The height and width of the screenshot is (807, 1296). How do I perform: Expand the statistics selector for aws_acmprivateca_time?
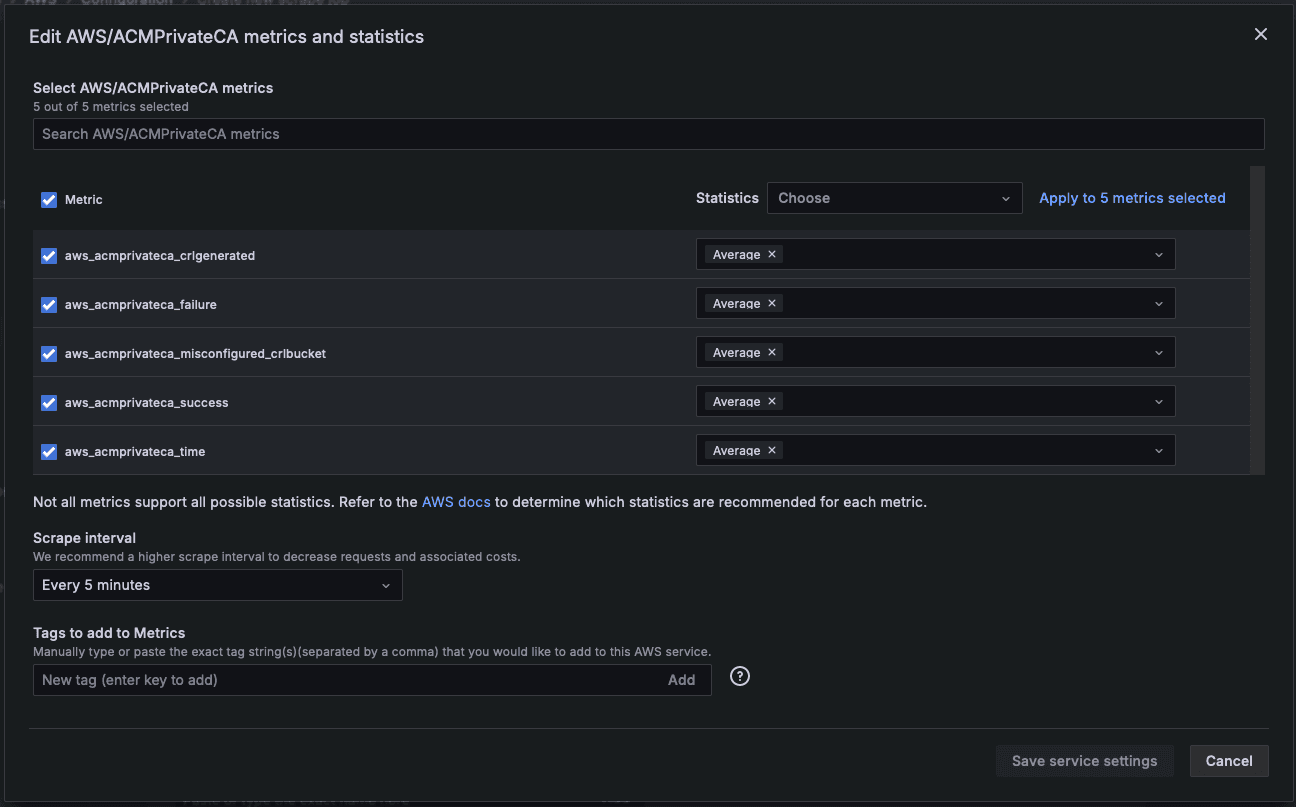click(1158, 450)
